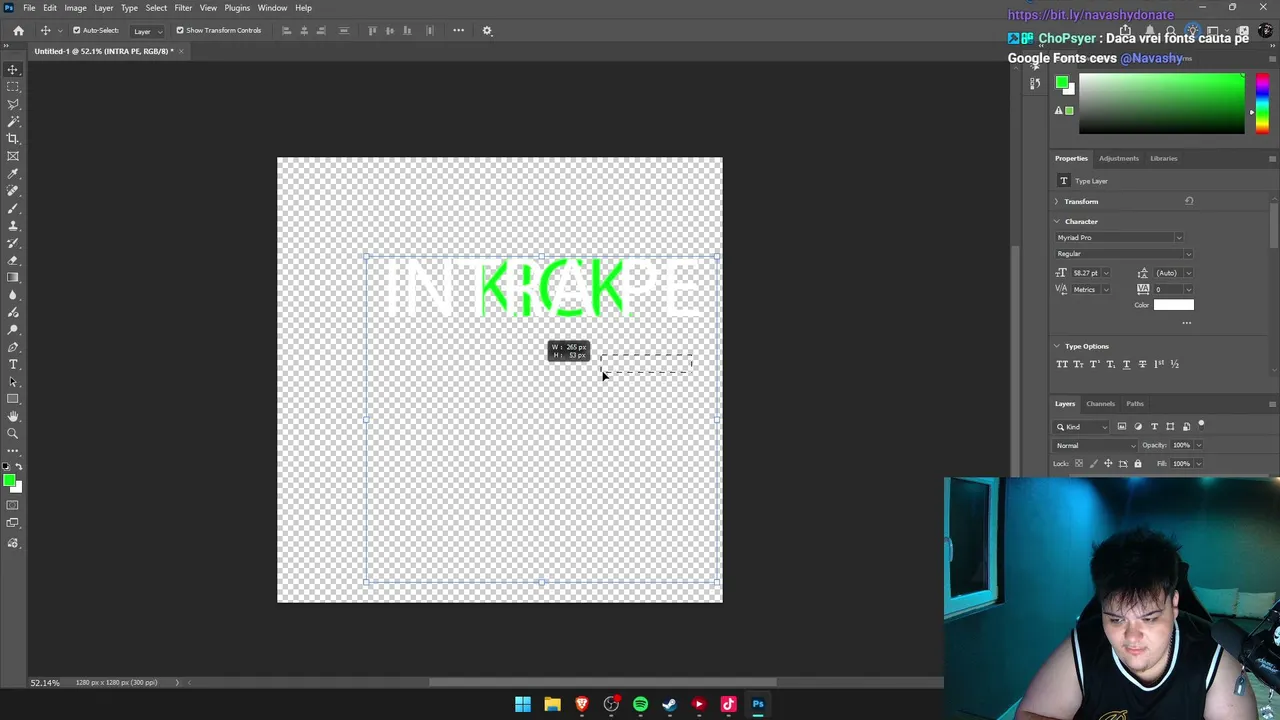This screenshot has width=1280, height=720.
Task: Switch to the Adjustments tab
Action: 1119,158
